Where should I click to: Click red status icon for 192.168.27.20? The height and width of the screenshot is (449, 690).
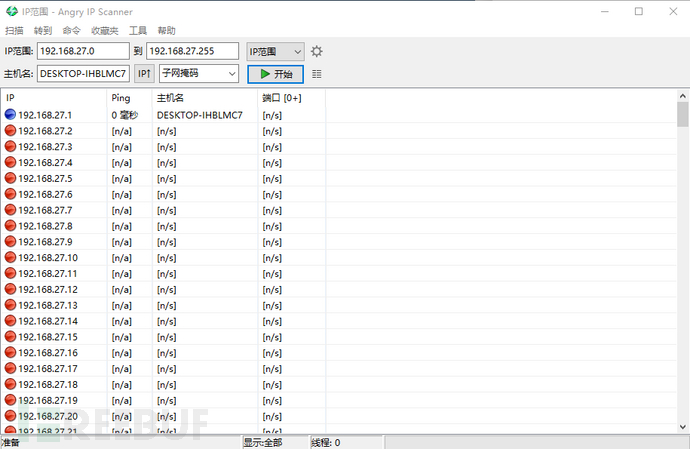[10, 416]
